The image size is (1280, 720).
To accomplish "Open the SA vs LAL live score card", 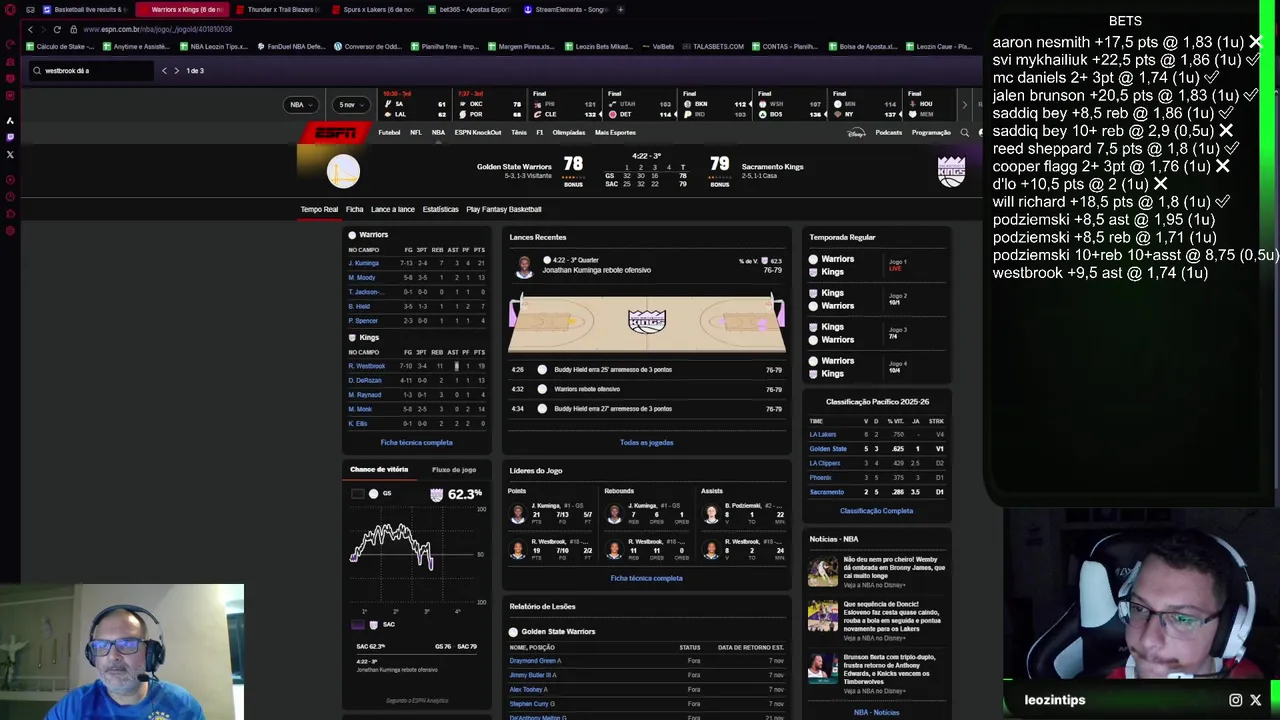I will 416,104.
